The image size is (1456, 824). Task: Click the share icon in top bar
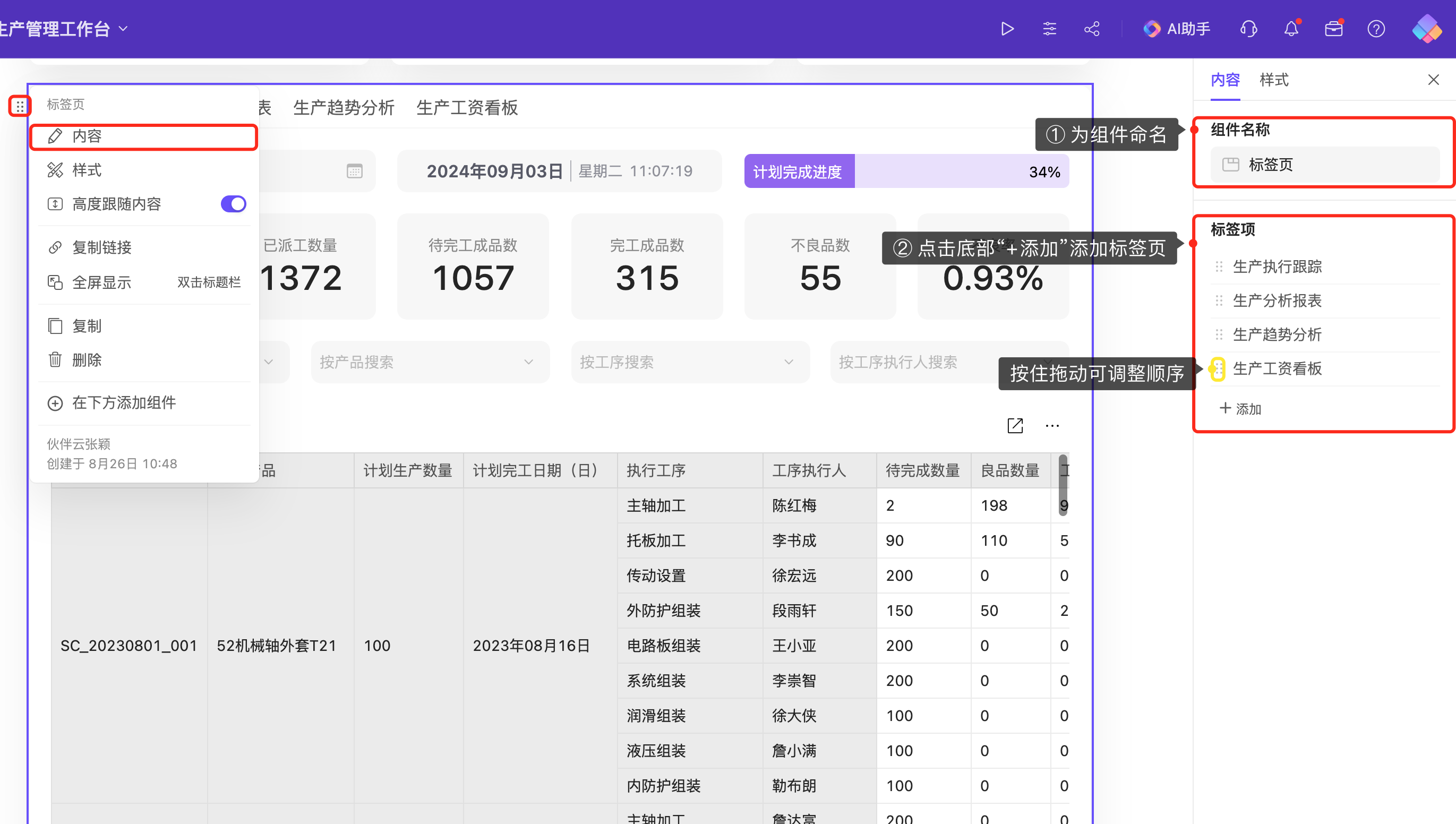click(1092, 29)
